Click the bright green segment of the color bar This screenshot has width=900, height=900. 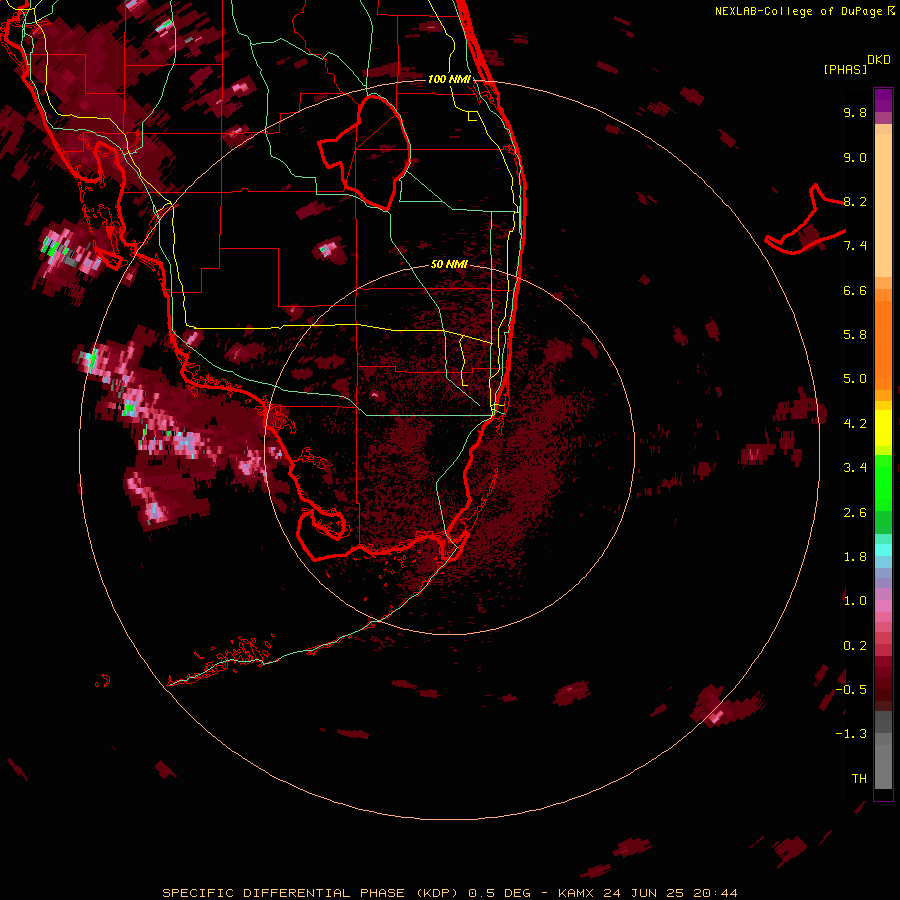883,481
